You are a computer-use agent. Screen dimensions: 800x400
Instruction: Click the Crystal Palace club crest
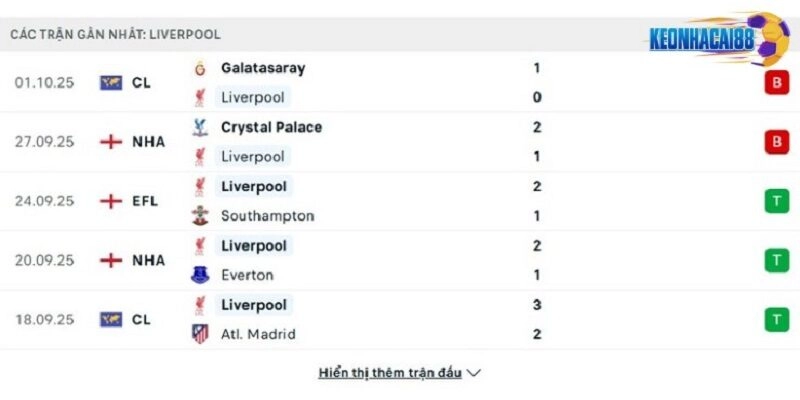pos(200,128)
